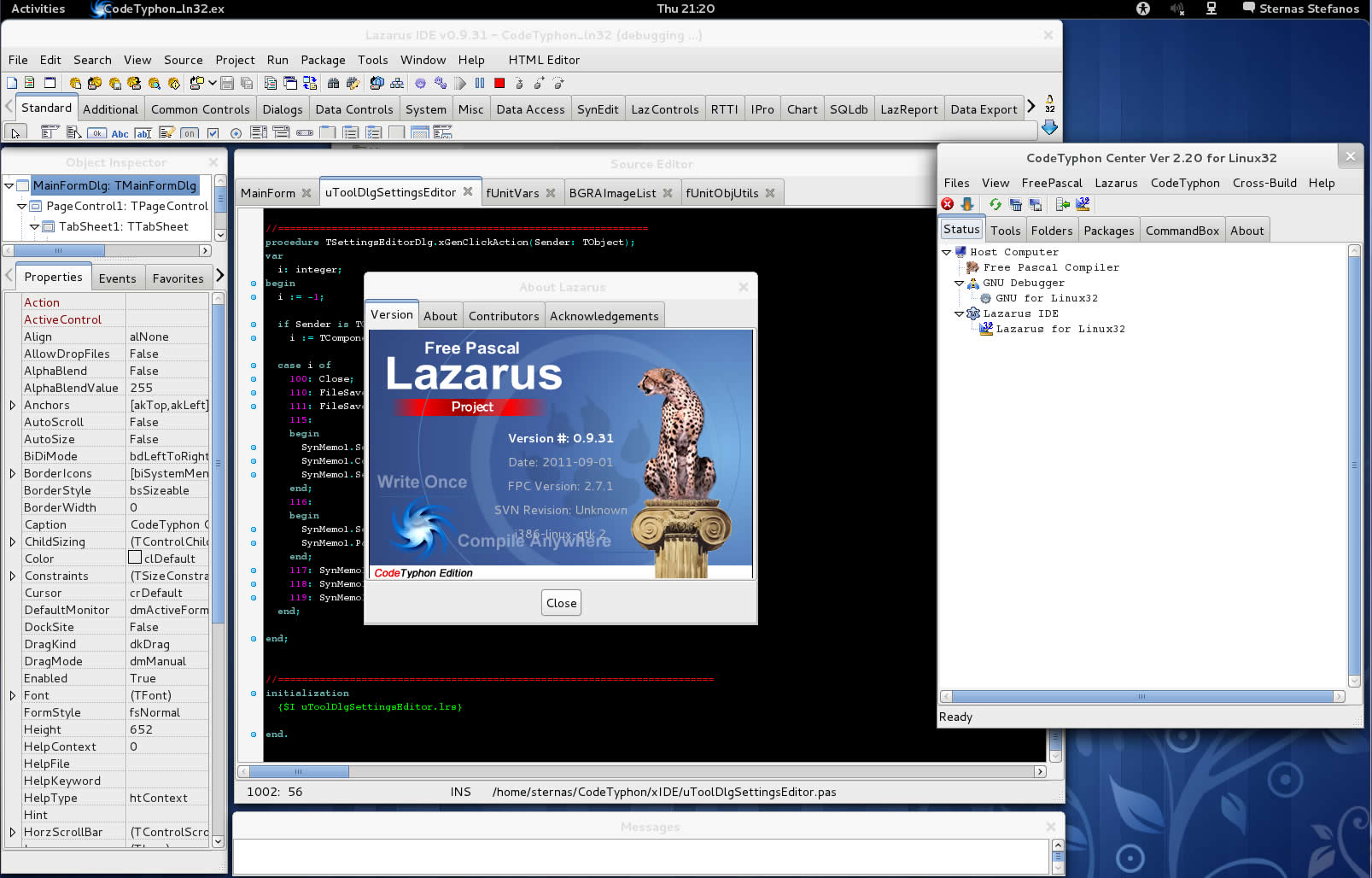Click the red stop icon in CodeTyphon Center
The height and width of the screenshot is (878, 1372).
(948, 204)
